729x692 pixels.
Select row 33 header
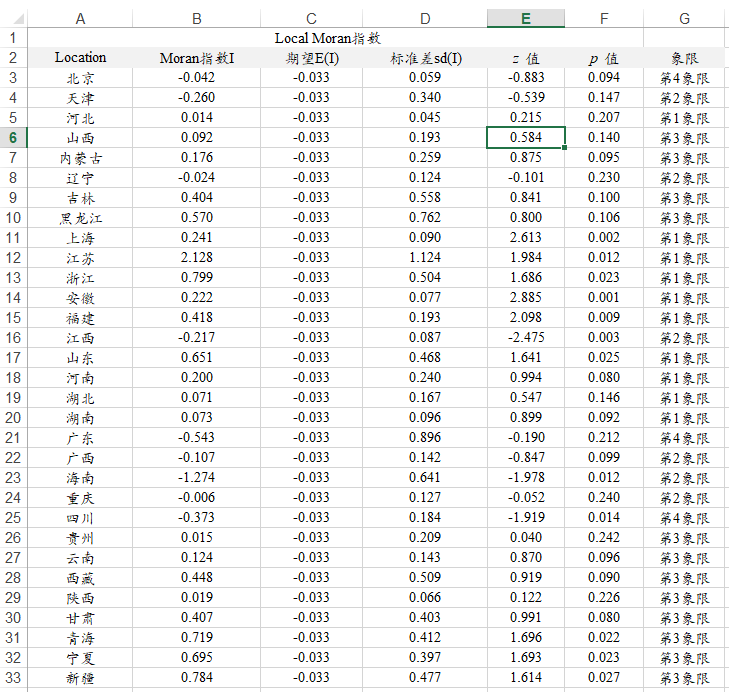[13, 678]
